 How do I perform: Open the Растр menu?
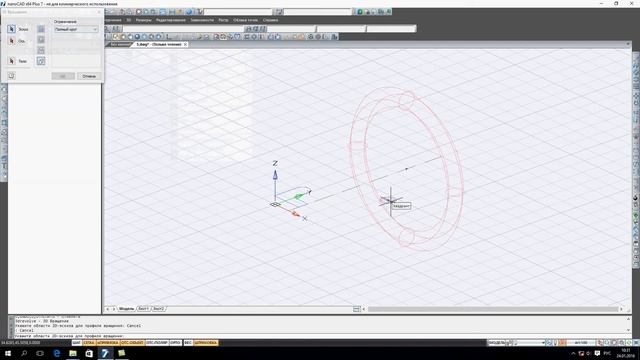pos(223,20)
